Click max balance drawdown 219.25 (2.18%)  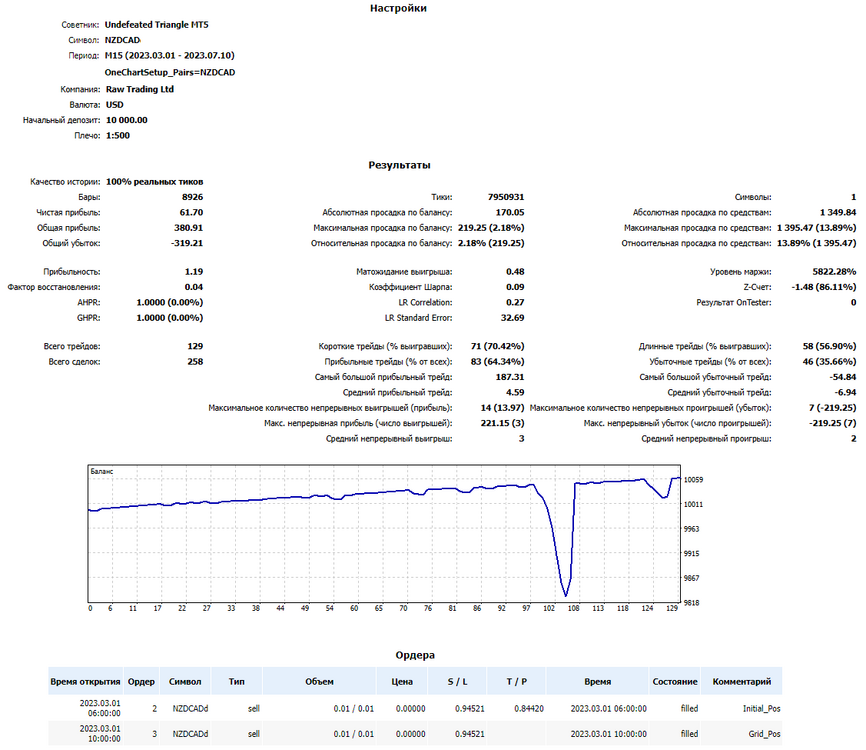coord(491,228)
